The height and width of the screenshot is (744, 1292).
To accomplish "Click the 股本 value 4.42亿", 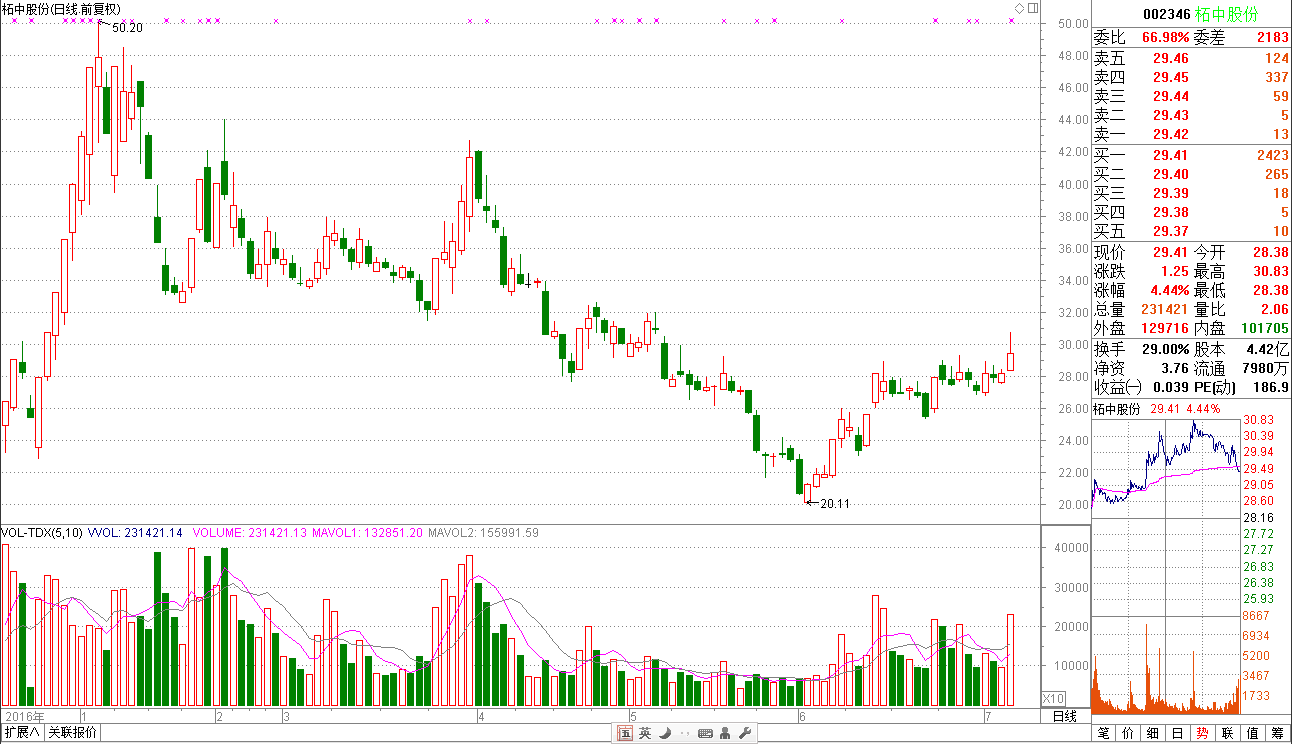I will (1268, 350).
